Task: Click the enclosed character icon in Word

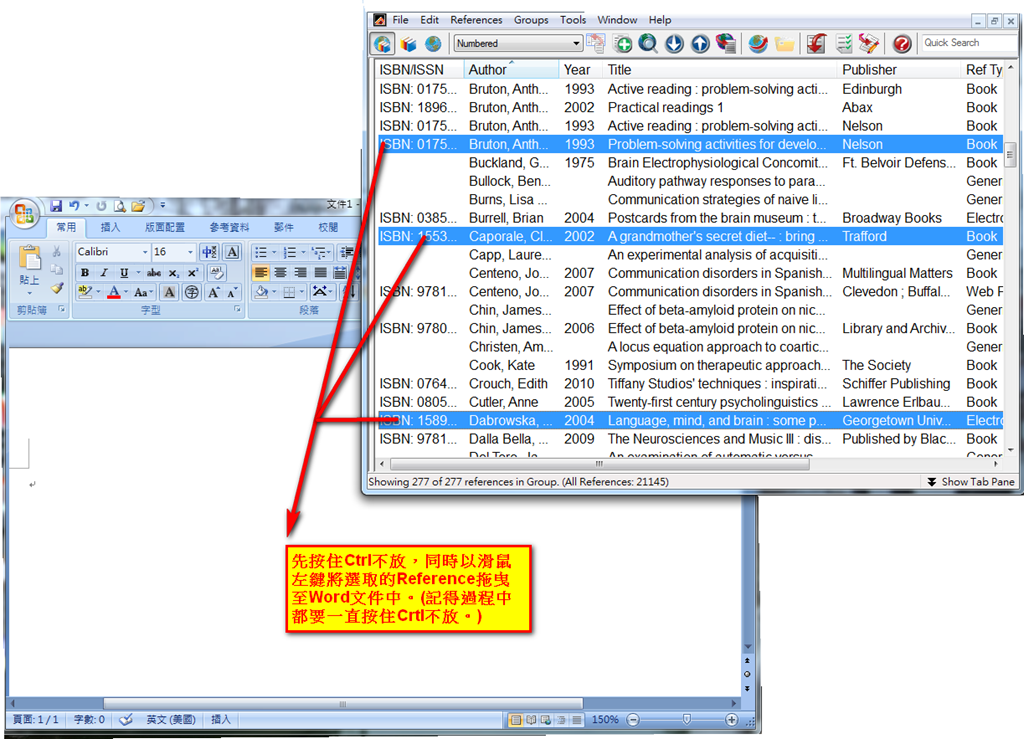Action: tap(191, 292)
